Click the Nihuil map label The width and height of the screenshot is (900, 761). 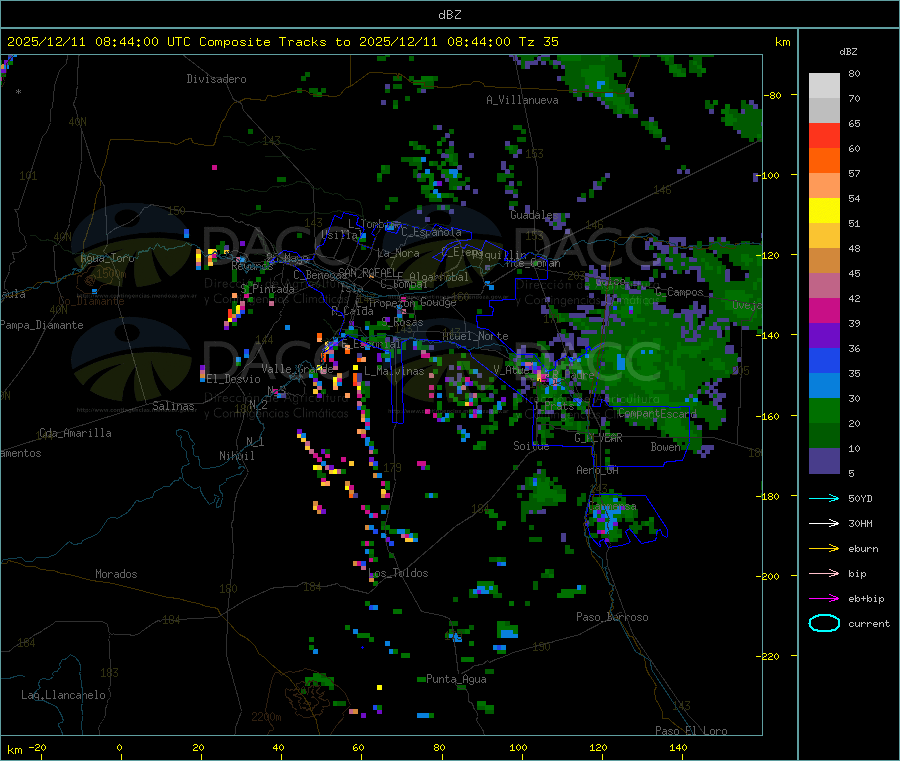pos(236,456)
